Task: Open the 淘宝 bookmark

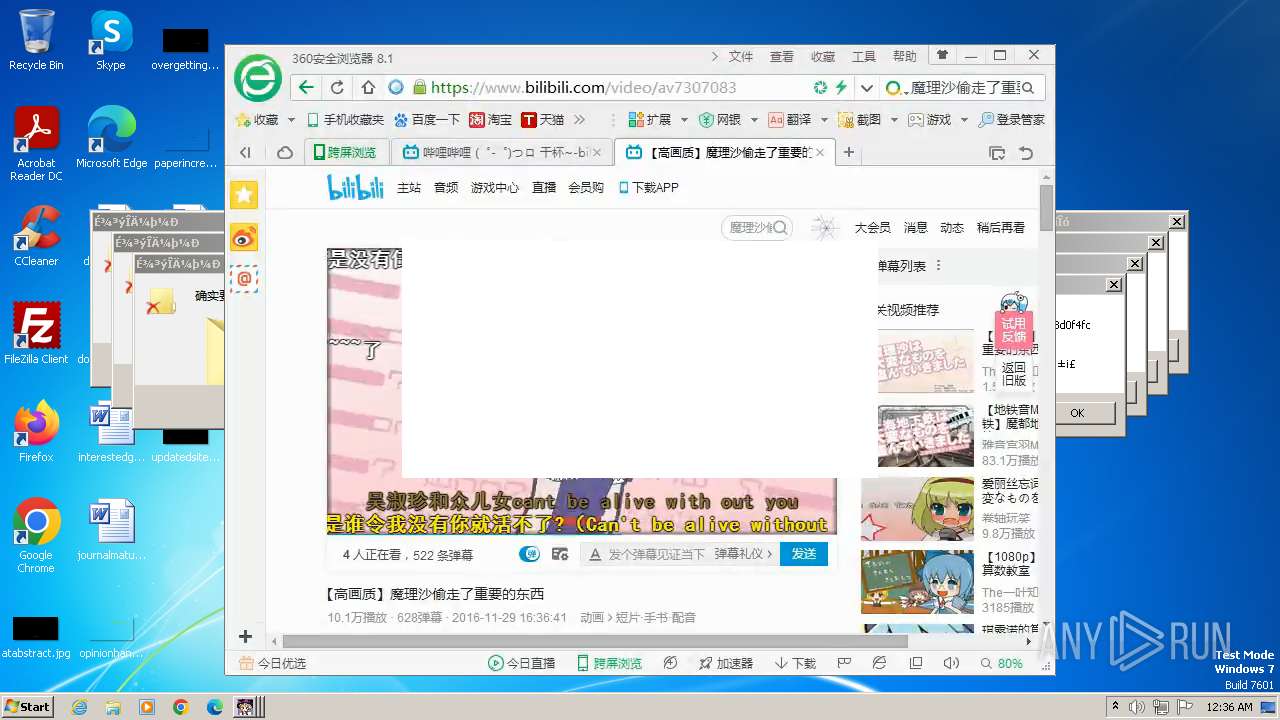Action: tap(491, 120)
